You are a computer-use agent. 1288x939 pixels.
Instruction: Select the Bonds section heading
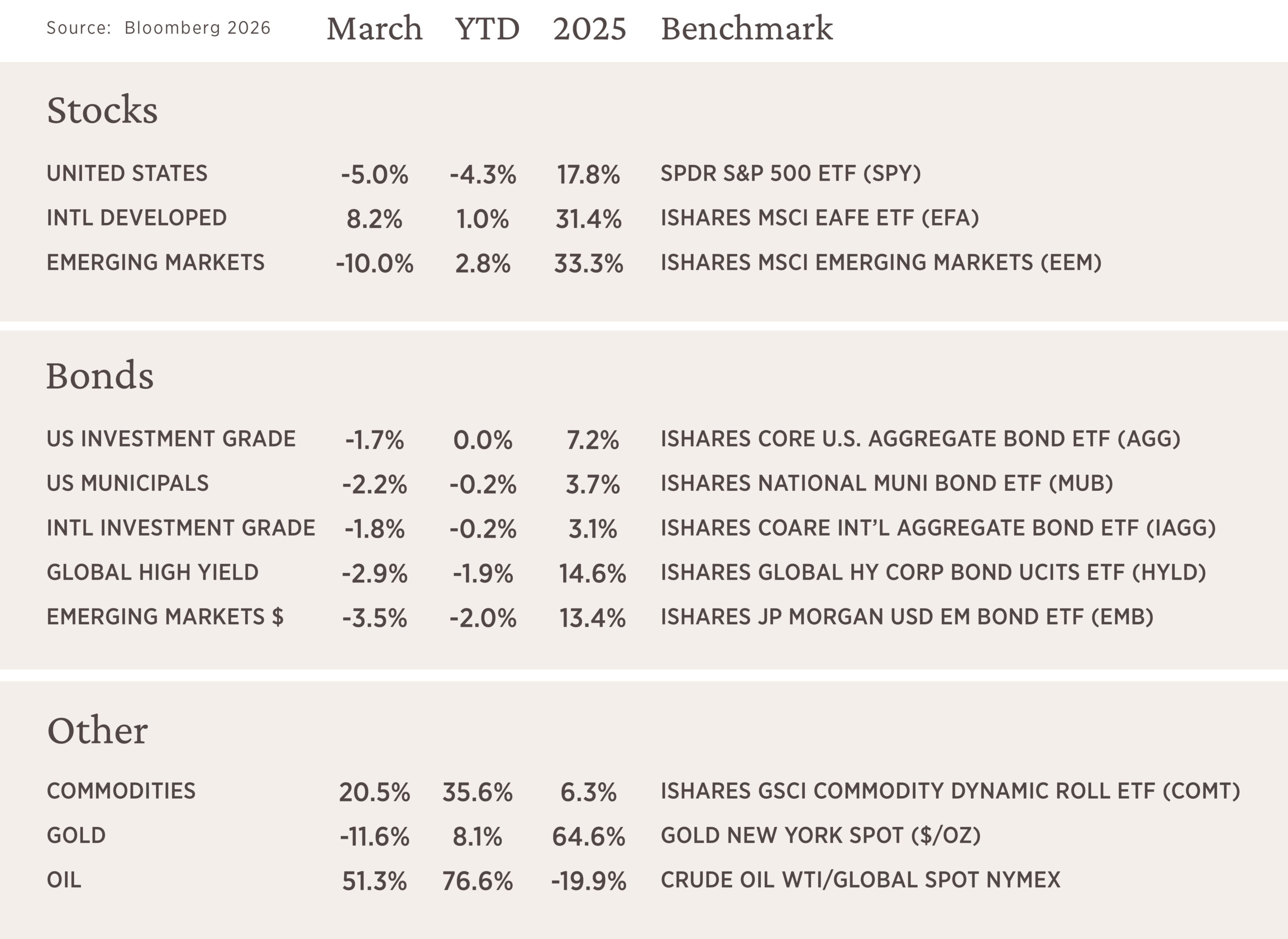pos(100,376)
